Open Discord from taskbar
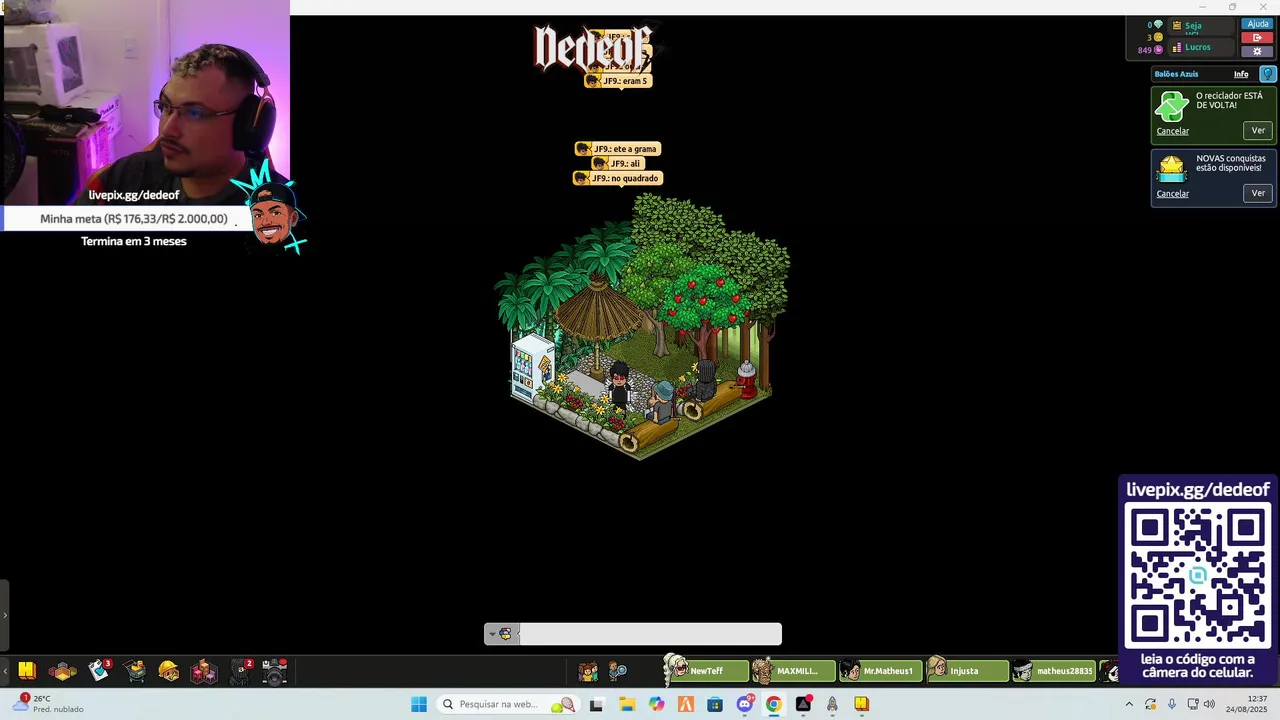Screen dimensions: 1280x720 [744, 704]
